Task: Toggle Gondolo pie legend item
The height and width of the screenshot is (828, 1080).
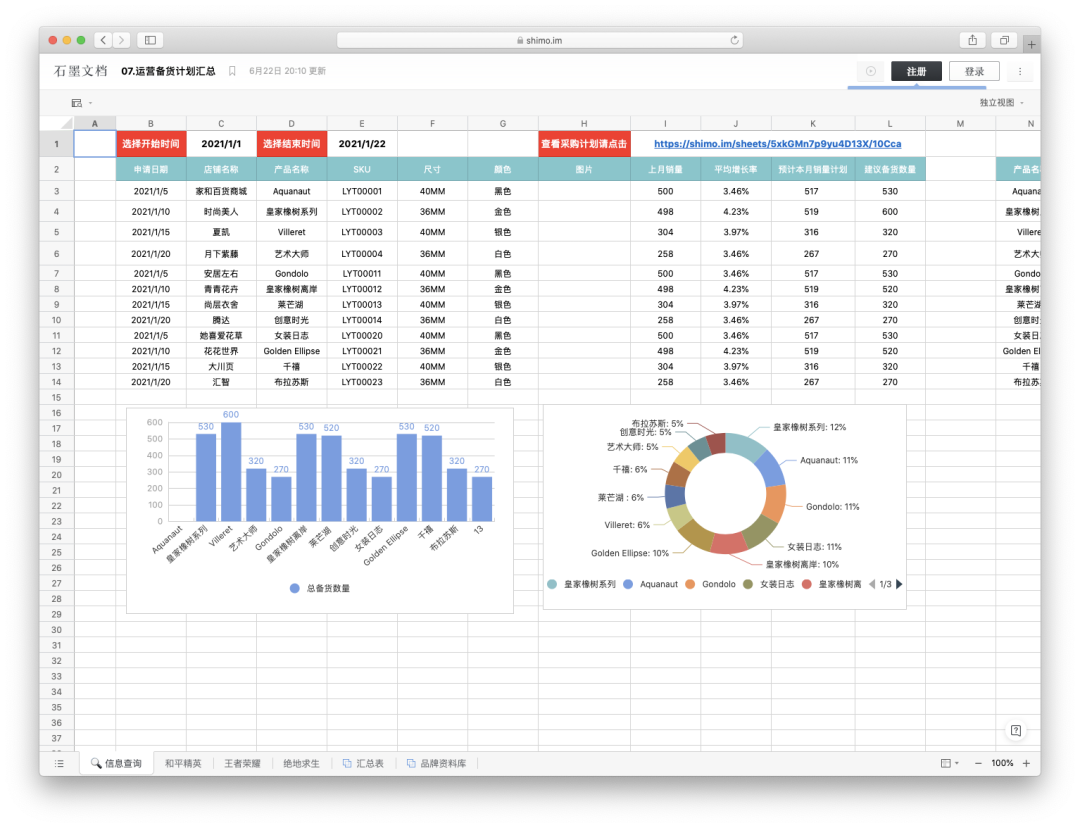Action: pos(711,584)
